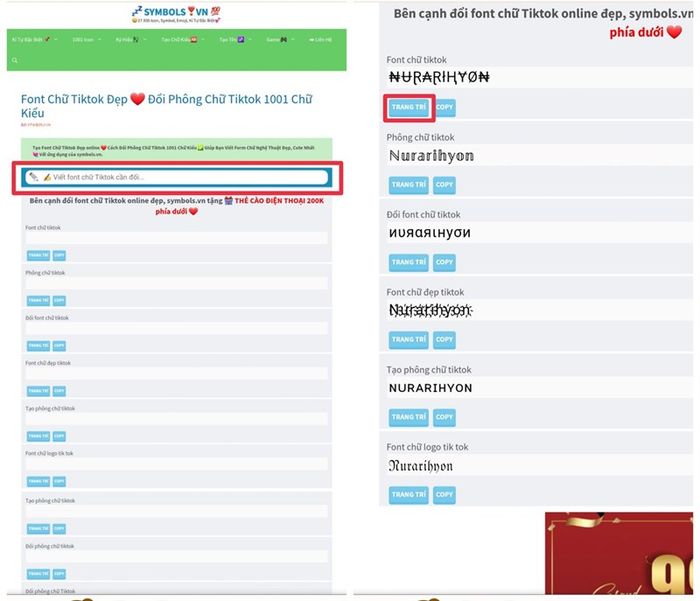Click the pencil icon inside the Tiktok text input

point(33,177)
